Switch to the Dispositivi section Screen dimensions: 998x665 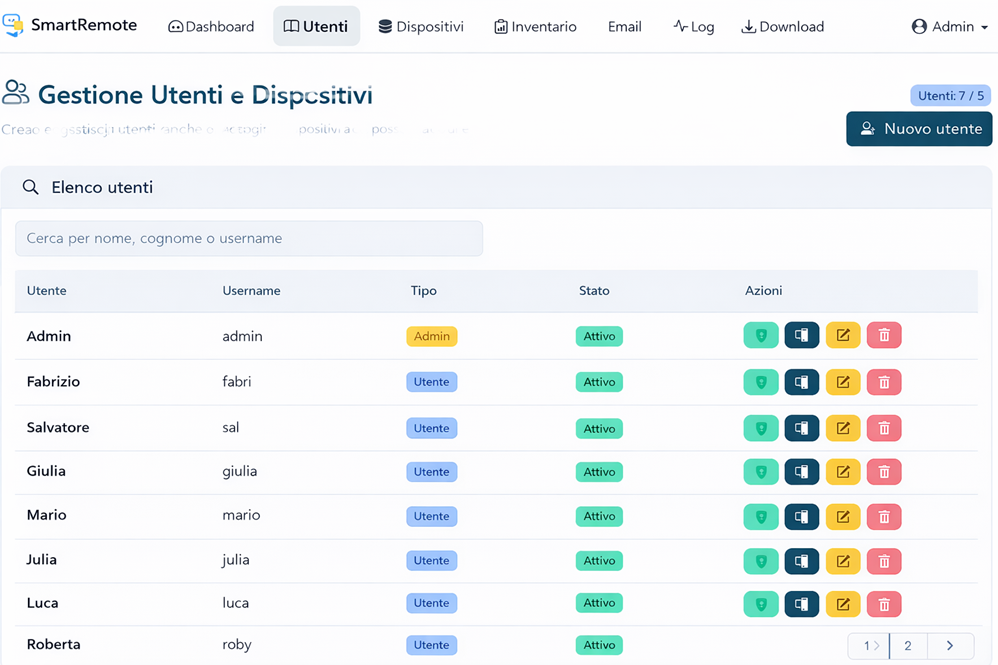(x=421, y=27)
